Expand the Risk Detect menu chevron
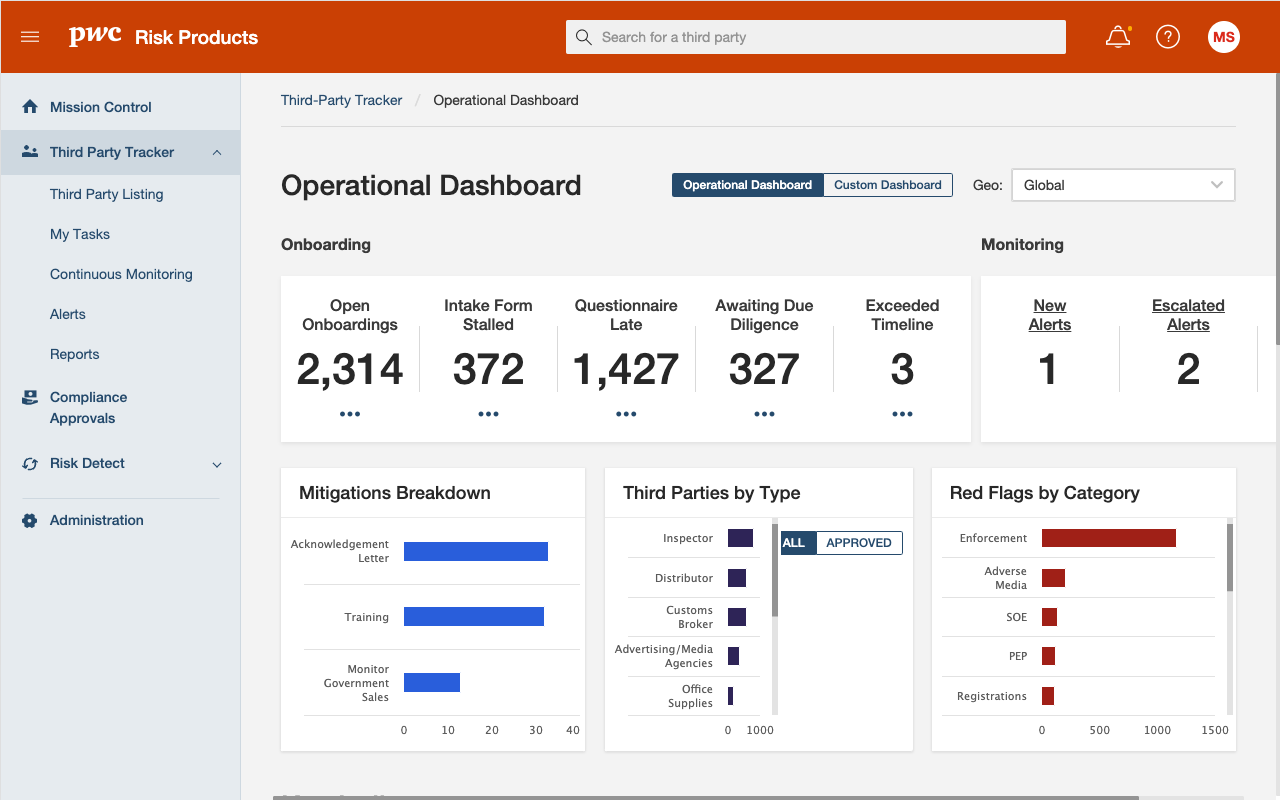The width and height of the screenshot is (1280, 800). [x=217, y=464]
